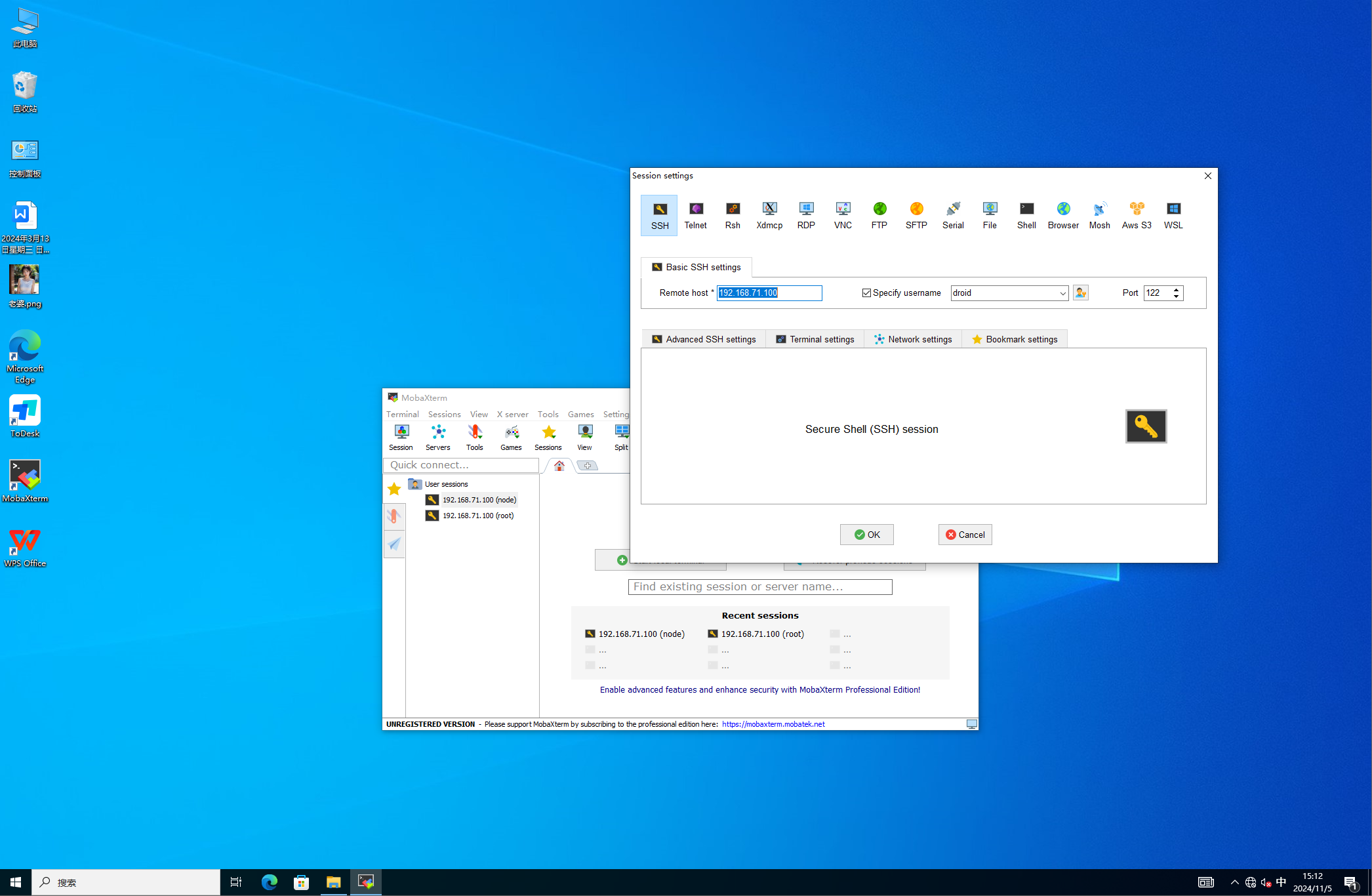Select the Browser session type
The width and height of the screenshot is (1372, 896).
1063,215
